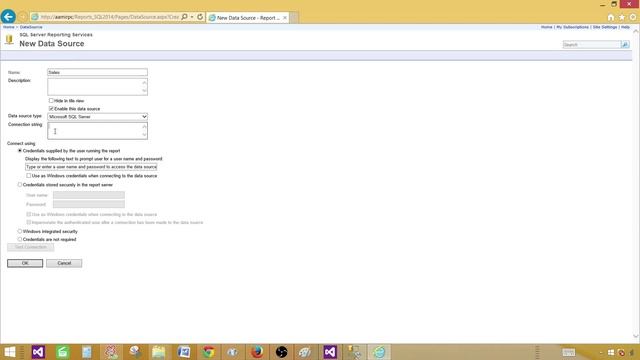
Task: Open a new blank browser tab
Action: coord(294,18)
